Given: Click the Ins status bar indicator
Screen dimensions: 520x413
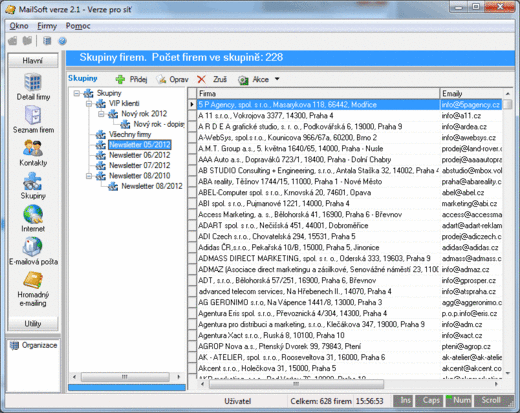Looking at the screenshot, I should (x=404, y=401).
